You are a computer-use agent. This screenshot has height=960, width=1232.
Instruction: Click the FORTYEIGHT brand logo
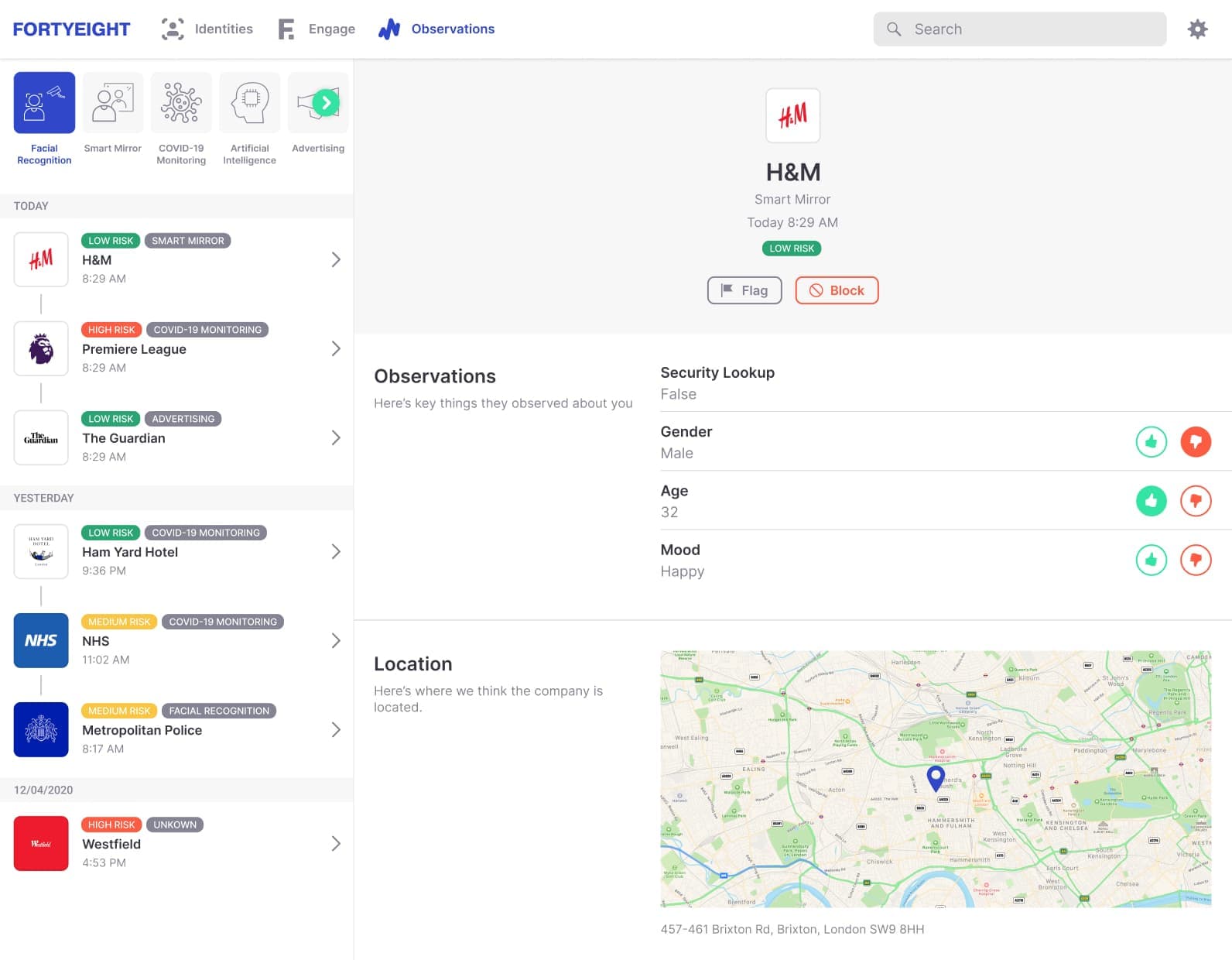pos(71,29)
